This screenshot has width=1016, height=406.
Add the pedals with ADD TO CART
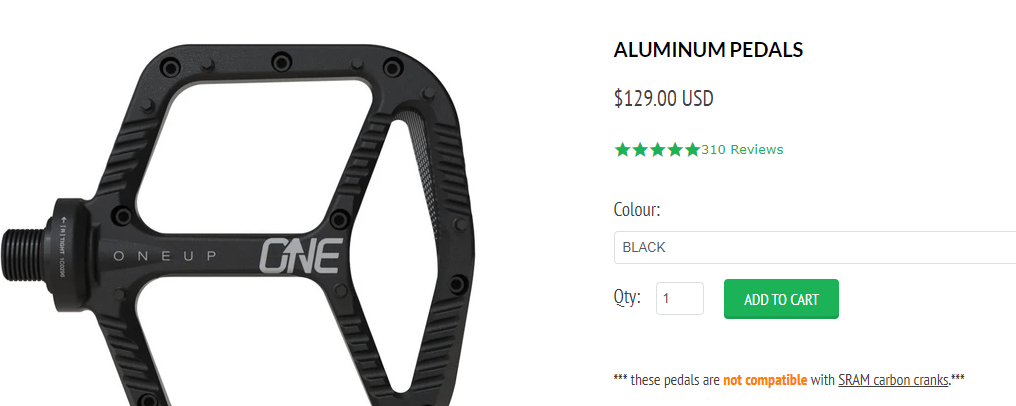click(x=781, y=299)
